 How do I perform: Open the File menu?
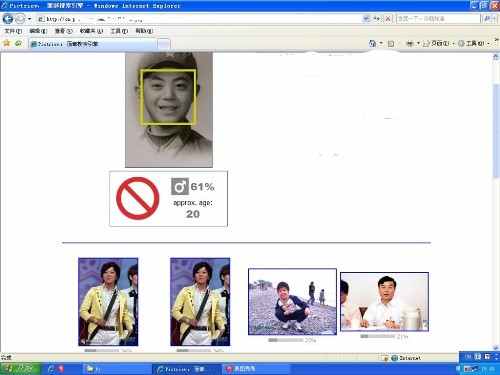[13, 31]
